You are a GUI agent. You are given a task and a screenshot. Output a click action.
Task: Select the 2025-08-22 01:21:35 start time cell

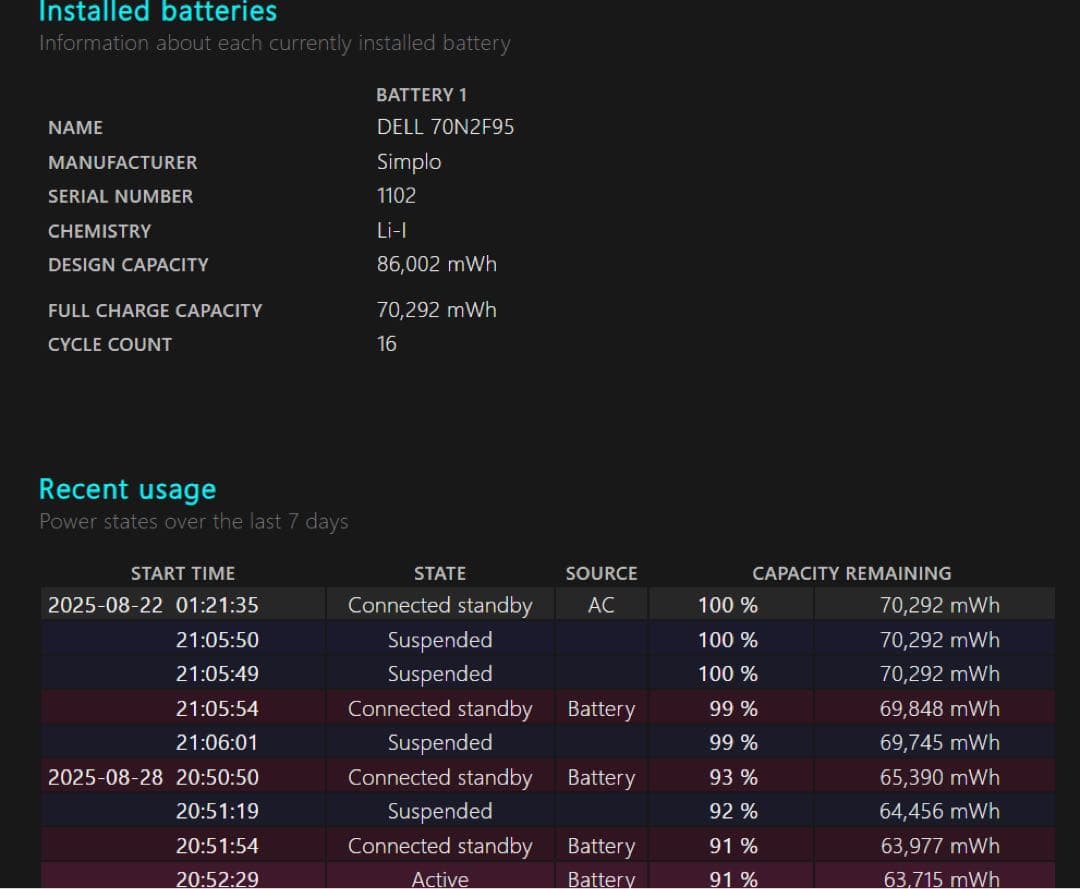click(x=153, y=605)
